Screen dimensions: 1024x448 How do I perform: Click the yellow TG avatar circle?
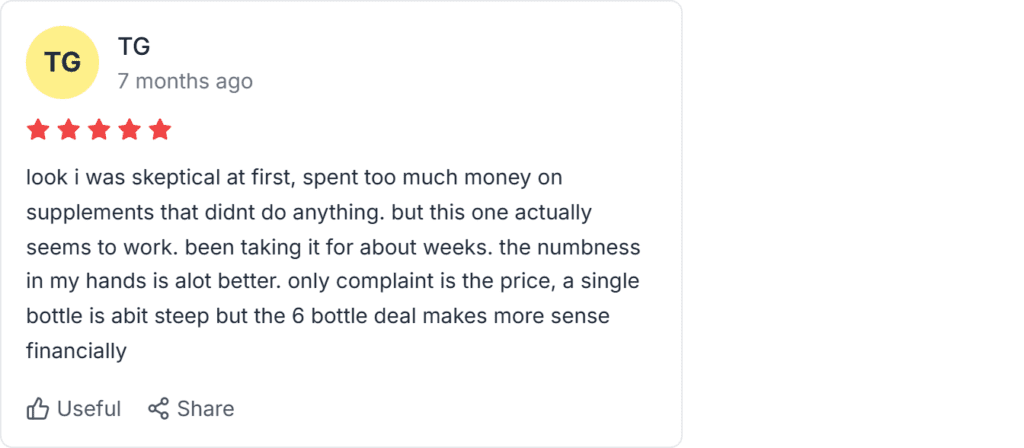pyautogui.click(x=63, y=62)
